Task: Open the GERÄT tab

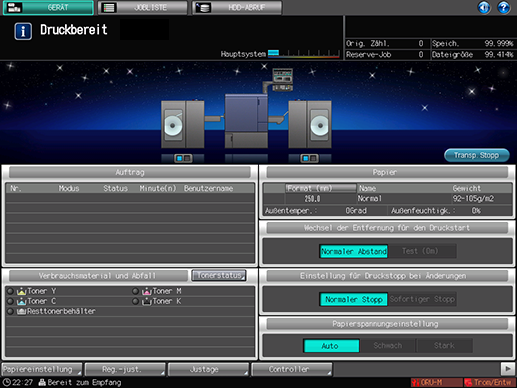Action: point(48,7)
